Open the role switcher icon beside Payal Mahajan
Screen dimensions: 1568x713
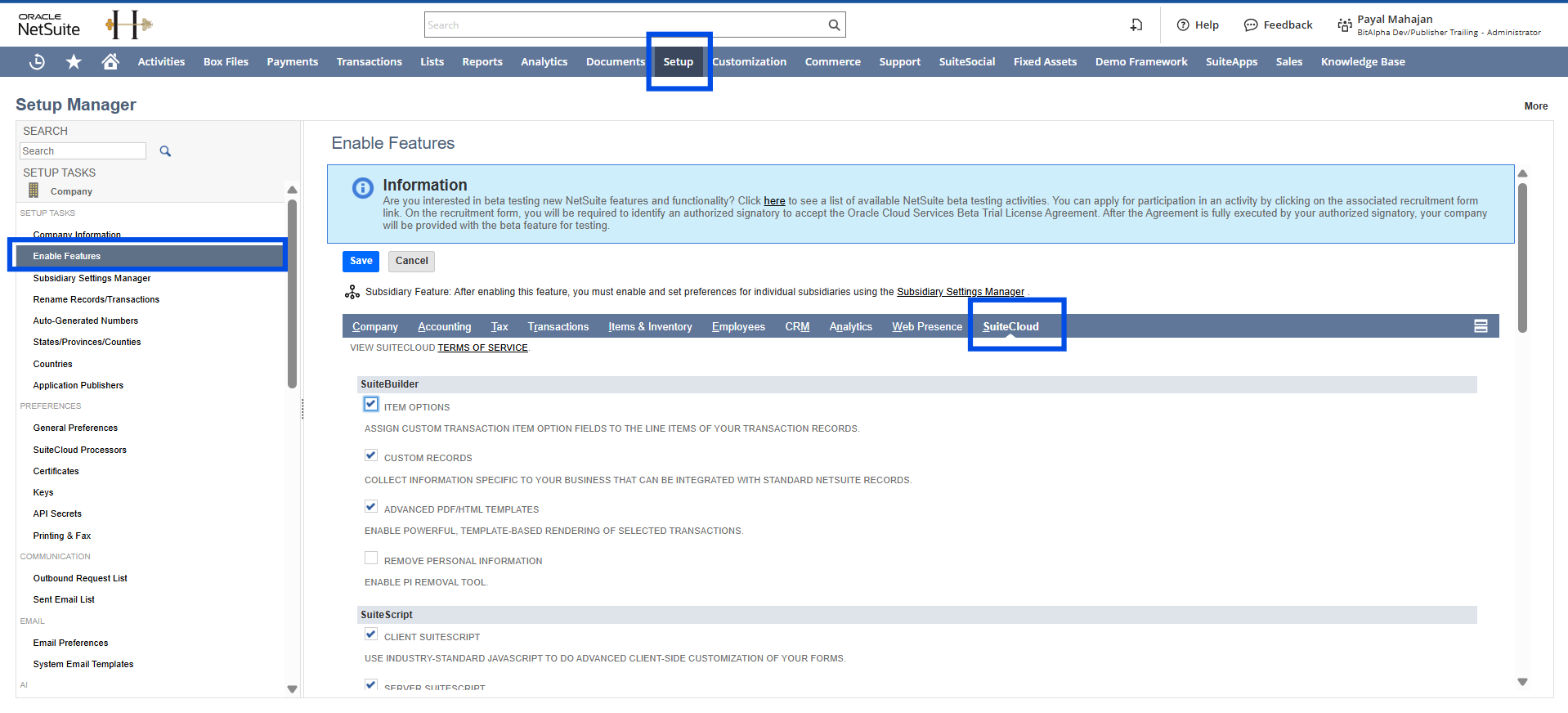tap(1344, 25)
